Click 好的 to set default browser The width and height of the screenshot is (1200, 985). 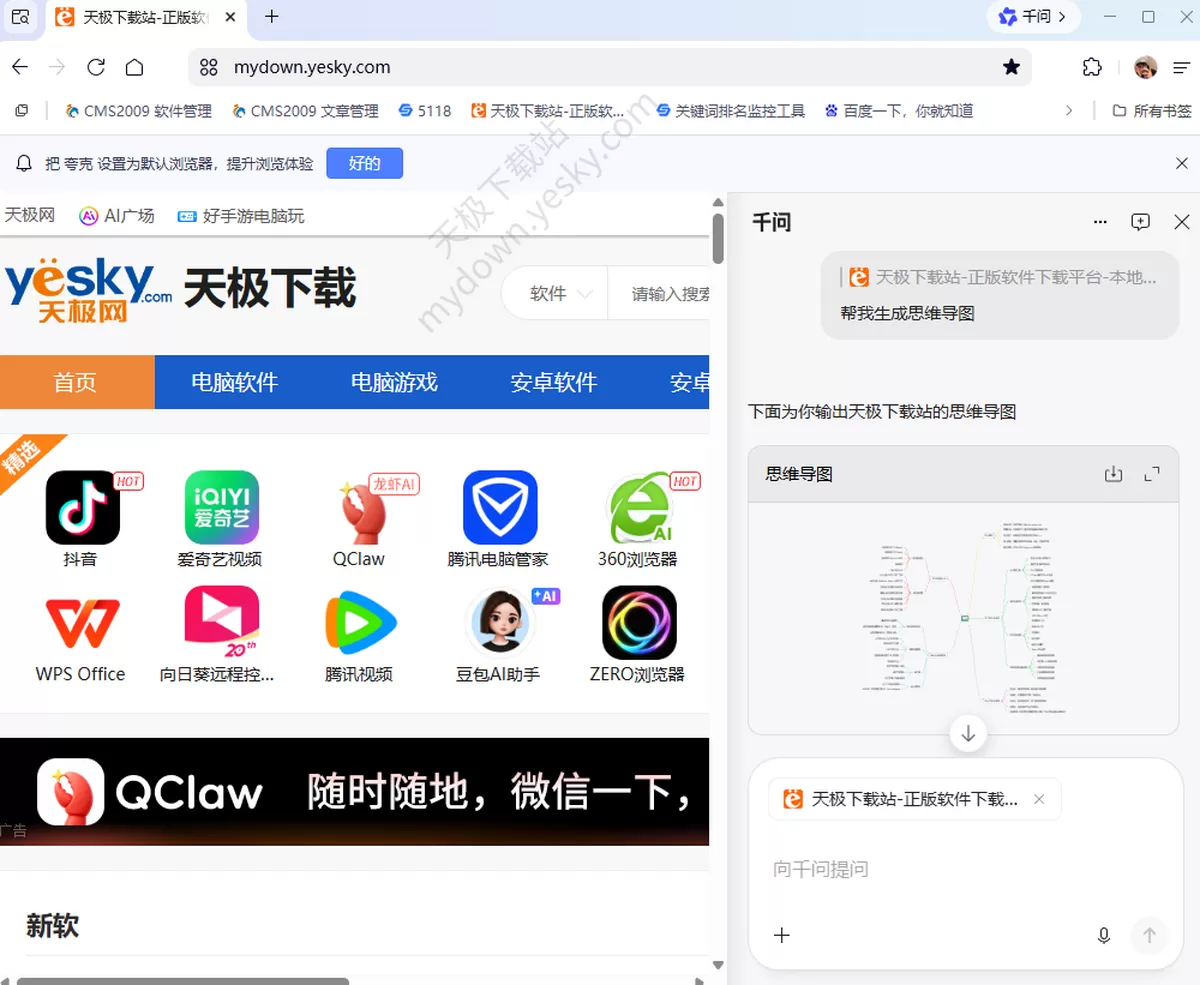(x=364, y=163)
